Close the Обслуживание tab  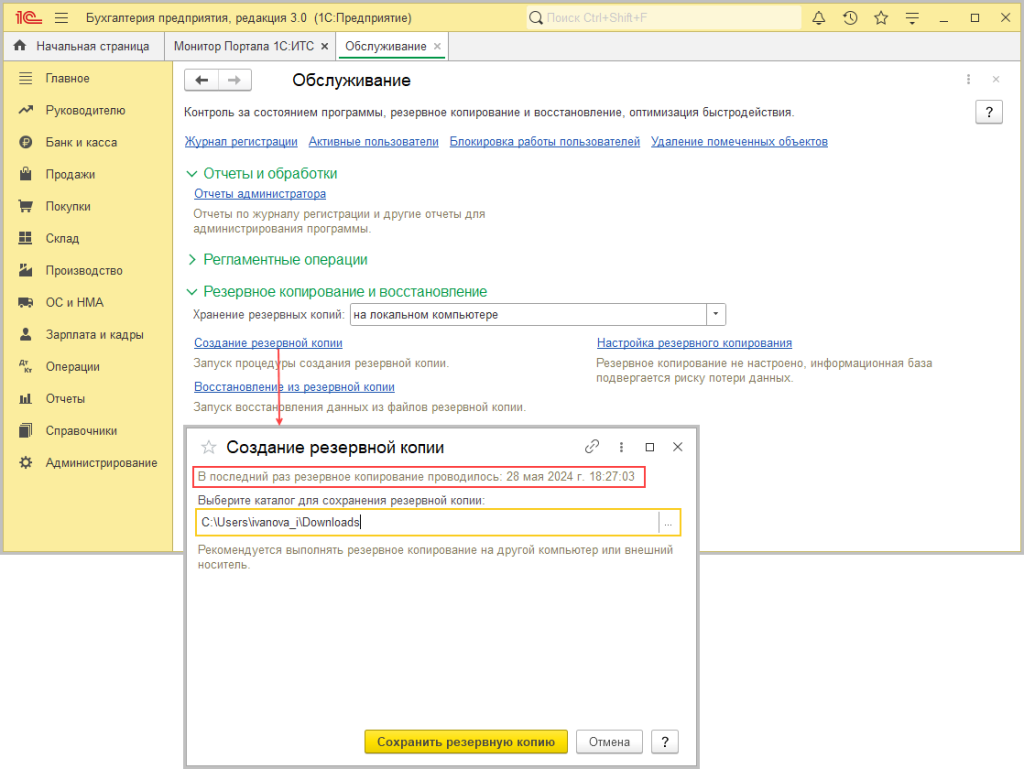click(438, 46)
